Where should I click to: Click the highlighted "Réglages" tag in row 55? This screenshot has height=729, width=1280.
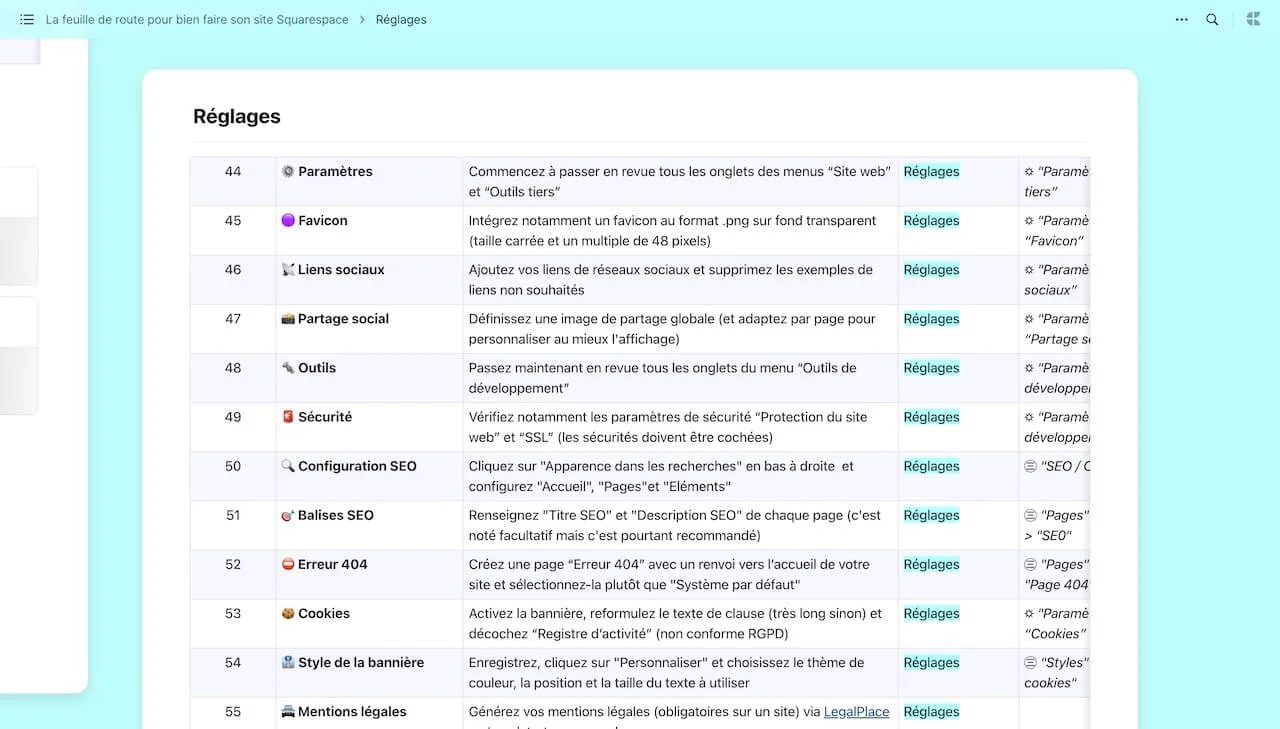tap(931, 711)
